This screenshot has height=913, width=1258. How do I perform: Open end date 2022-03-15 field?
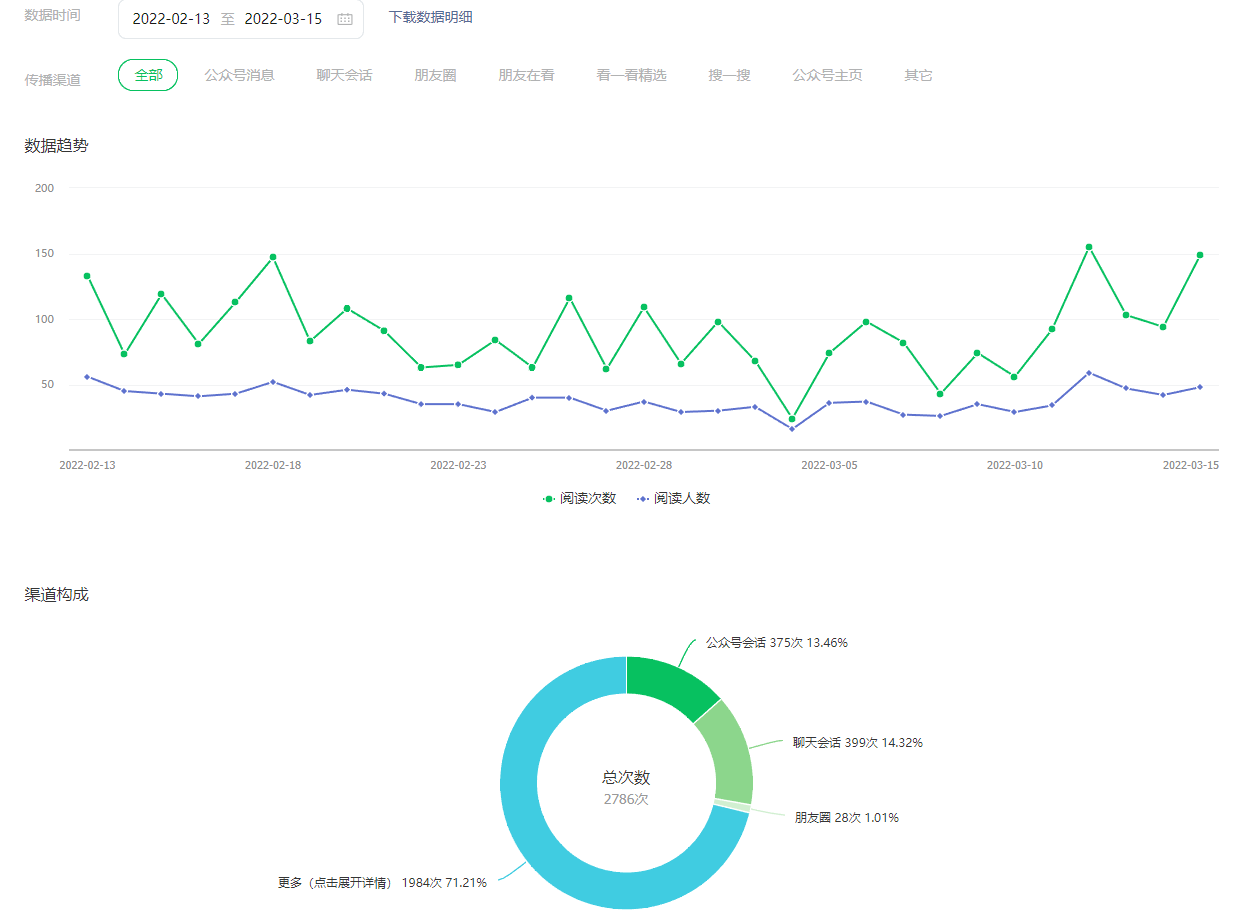pos(283,19)
